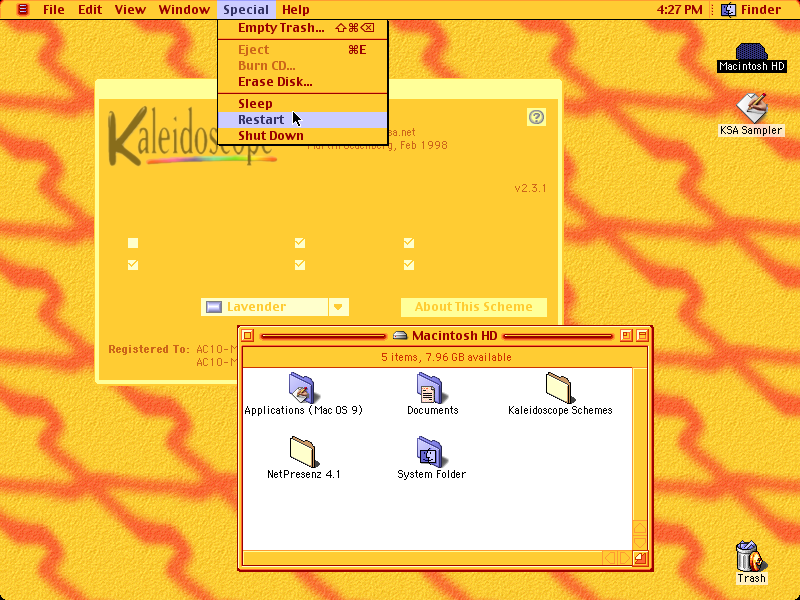Select the Trash icon on desktop
The height and width of the screenshot is (600, 800).
pyautogui.click(x=751, y=557)
